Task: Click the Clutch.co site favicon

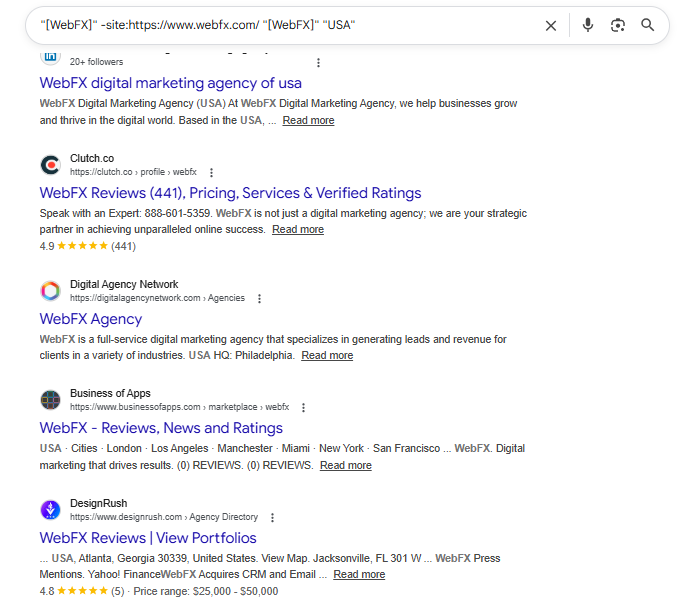Action: pyautogui.click(x=50, y=165)
